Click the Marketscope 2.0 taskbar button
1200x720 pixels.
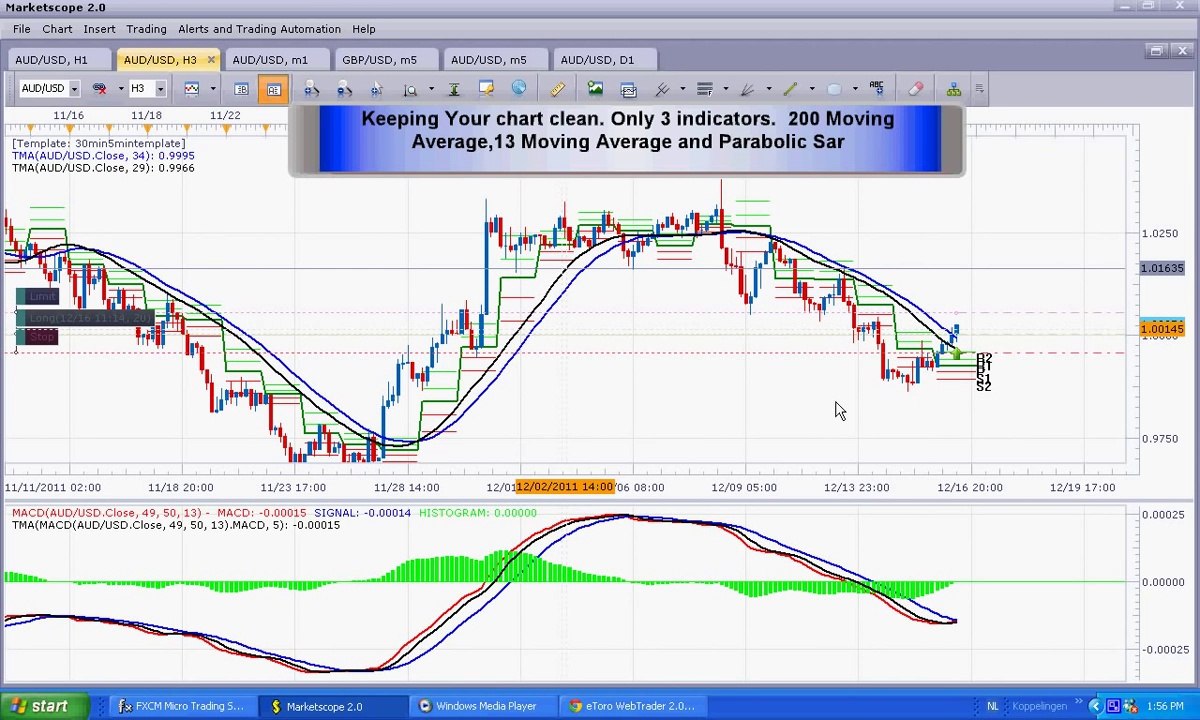tap(331, 706)
